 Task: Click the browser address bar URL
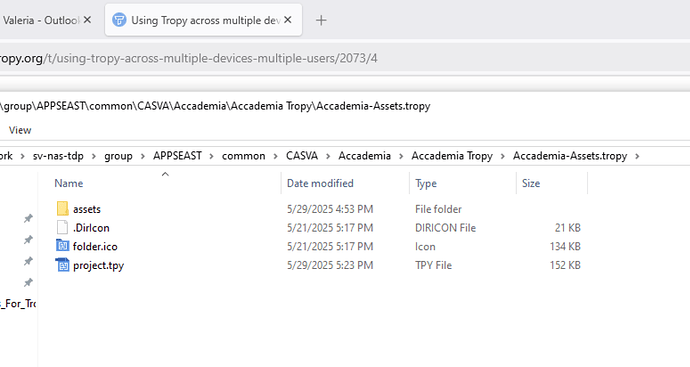[x=188, y=58]
